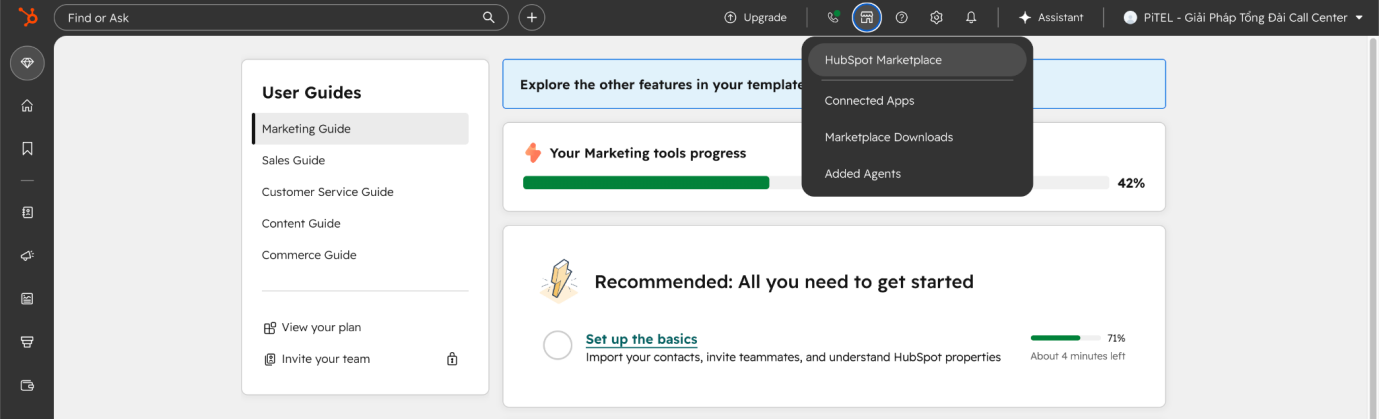Click the Upgrade button text
The width and height of the screenshot is (1379, 419).
tap(765, 17)
